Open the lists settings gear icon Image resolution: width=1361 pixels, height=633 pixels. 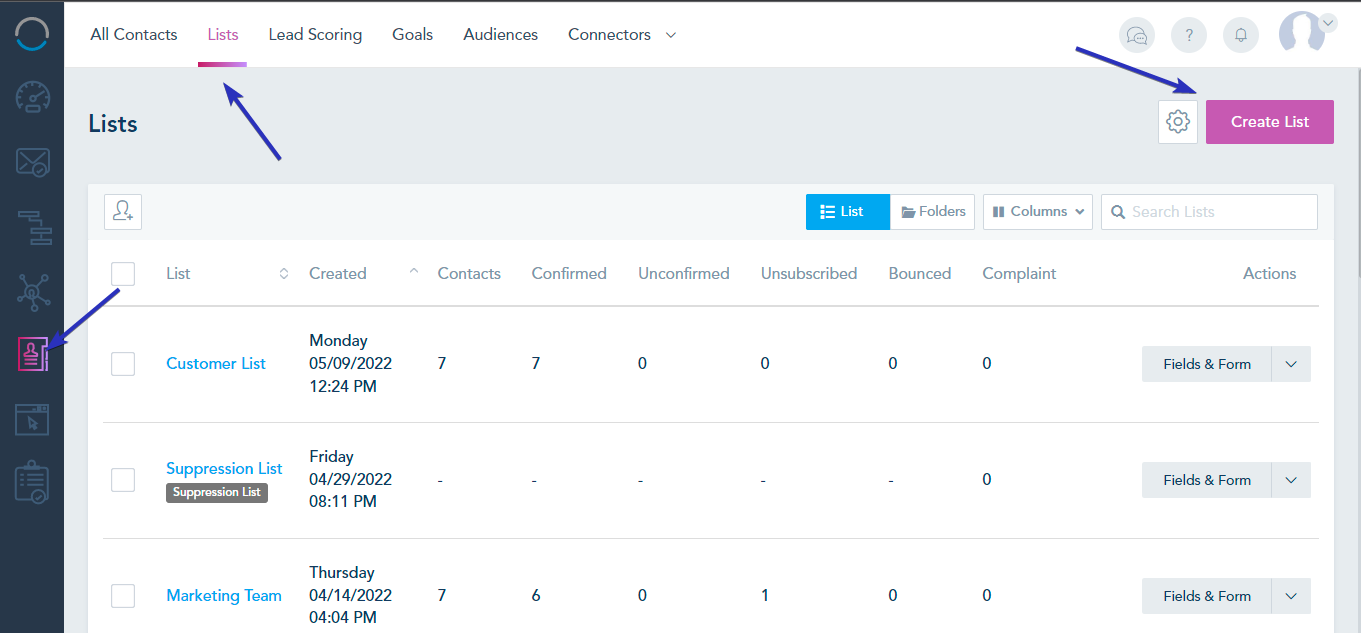(1177, 121)
